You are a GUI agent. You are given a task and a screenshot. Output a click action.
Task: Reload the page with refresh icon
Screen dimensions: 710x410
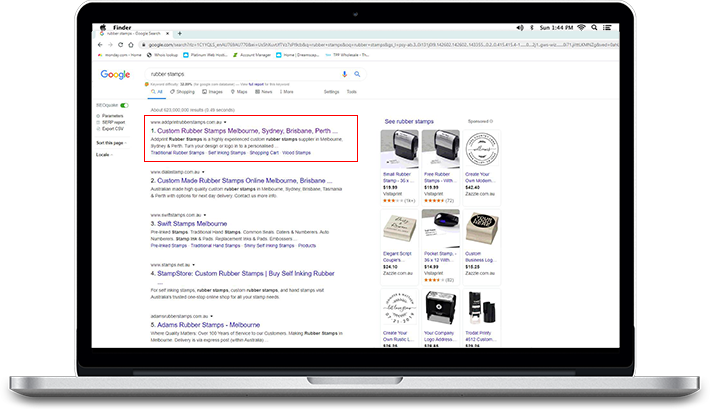(120, 45)
